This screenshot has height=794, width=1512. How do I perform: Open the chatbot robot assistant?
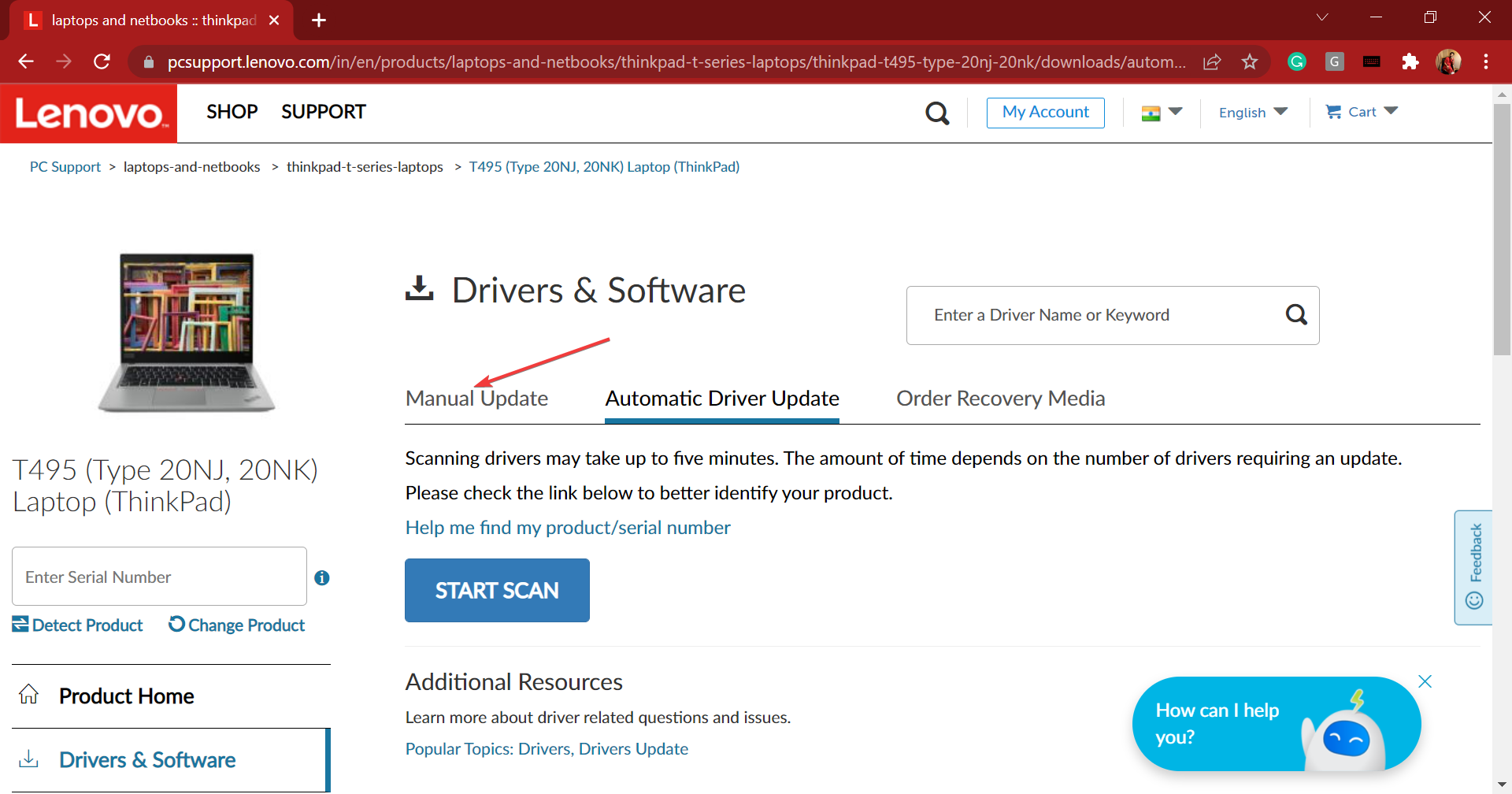(1346, 733)
